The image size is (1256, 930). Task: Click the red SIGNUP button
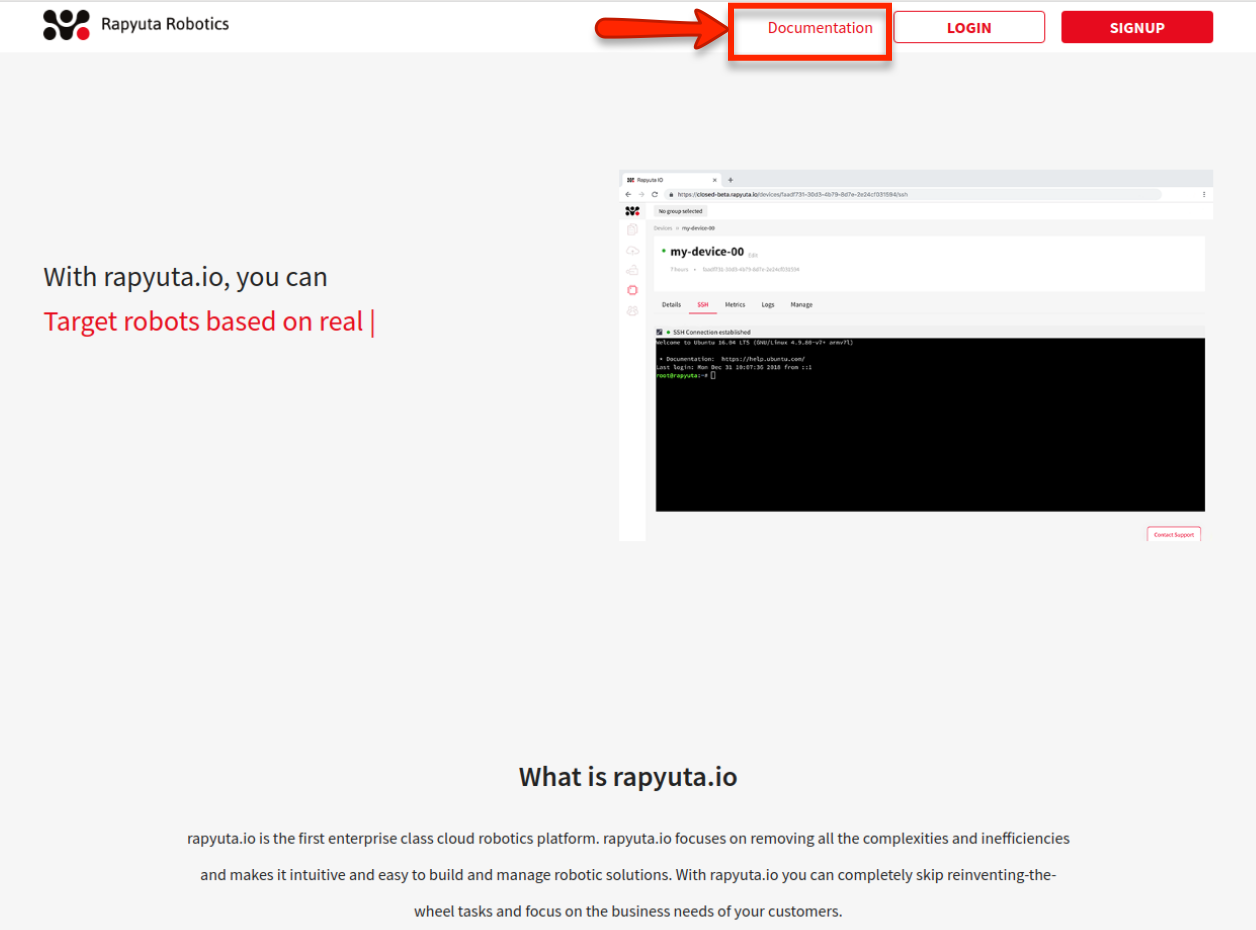pos(1137,27)
